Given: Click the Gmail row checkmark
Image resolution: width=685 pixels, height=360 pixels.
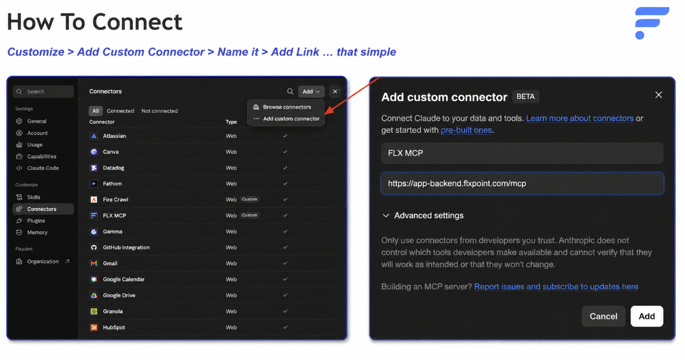Looking at the screenshot, I should point(285,263).
